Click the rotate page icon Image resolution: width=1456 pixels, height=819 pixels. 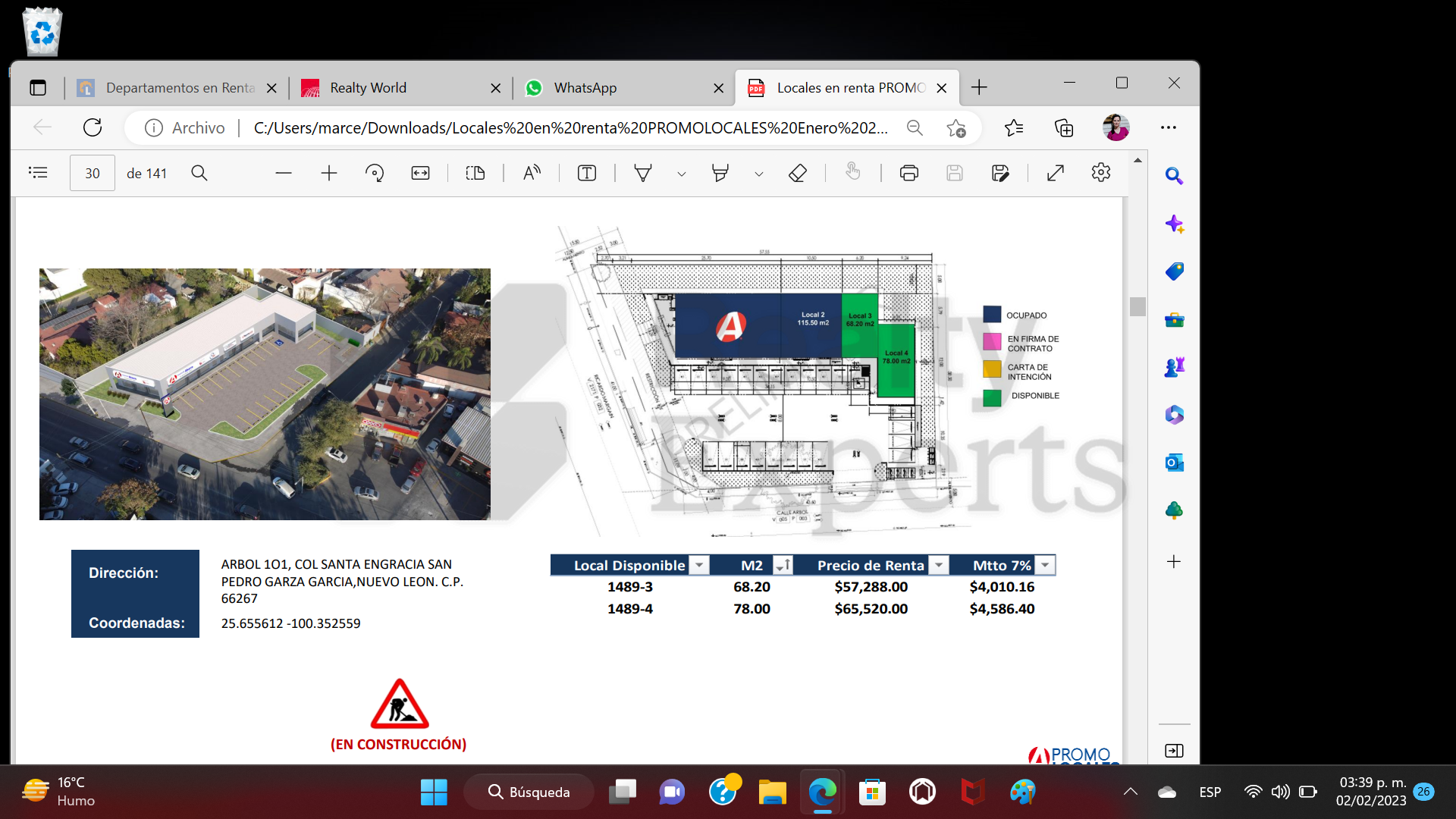point(375,173)
